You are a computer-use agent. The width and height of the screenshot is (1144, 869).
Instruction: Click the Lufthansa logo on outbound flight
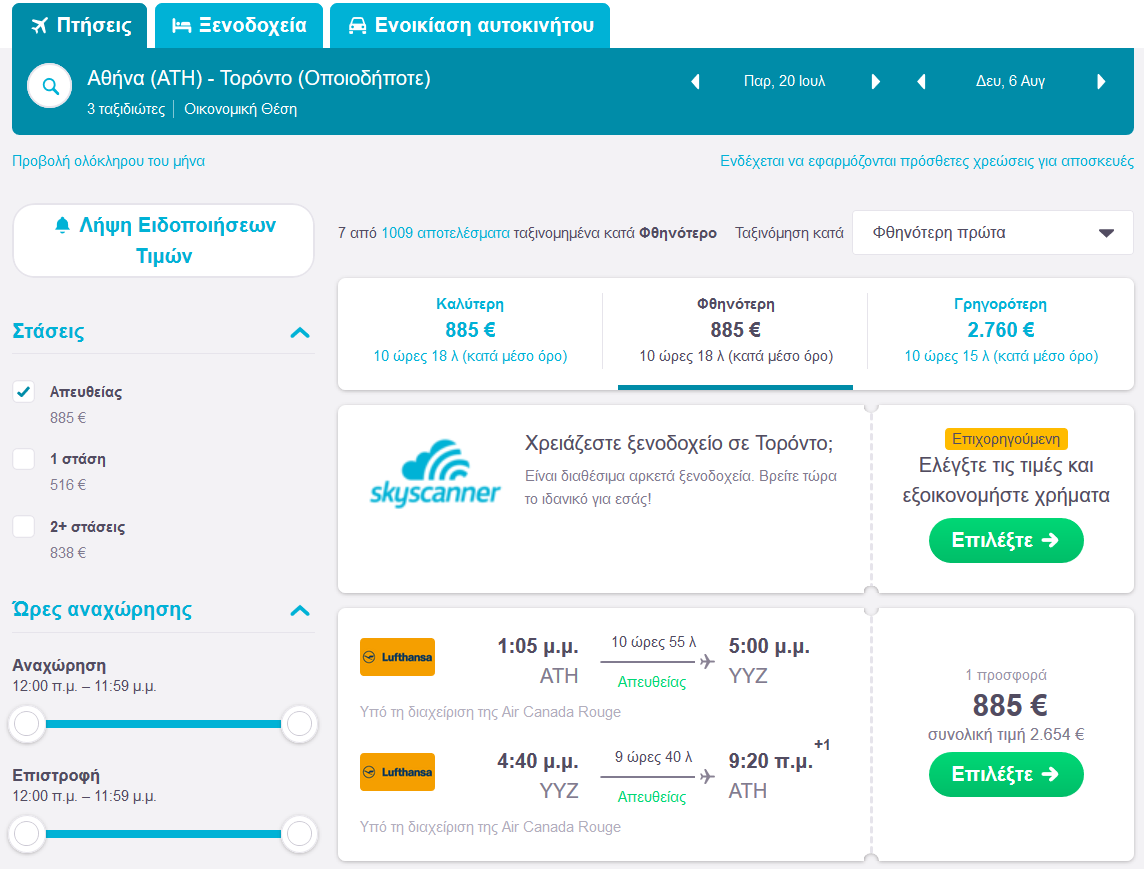397,657
